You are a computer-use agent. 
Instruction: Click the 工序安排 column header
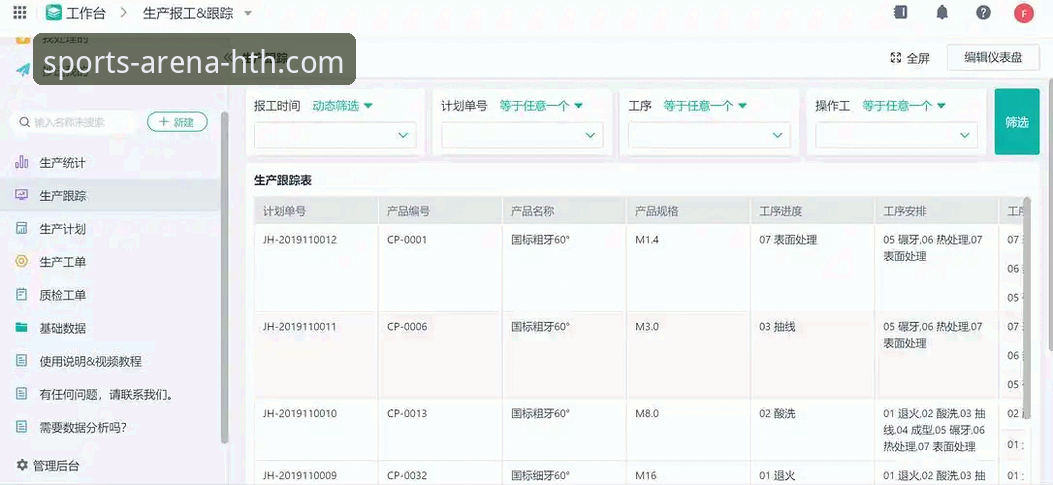point(937,211)
